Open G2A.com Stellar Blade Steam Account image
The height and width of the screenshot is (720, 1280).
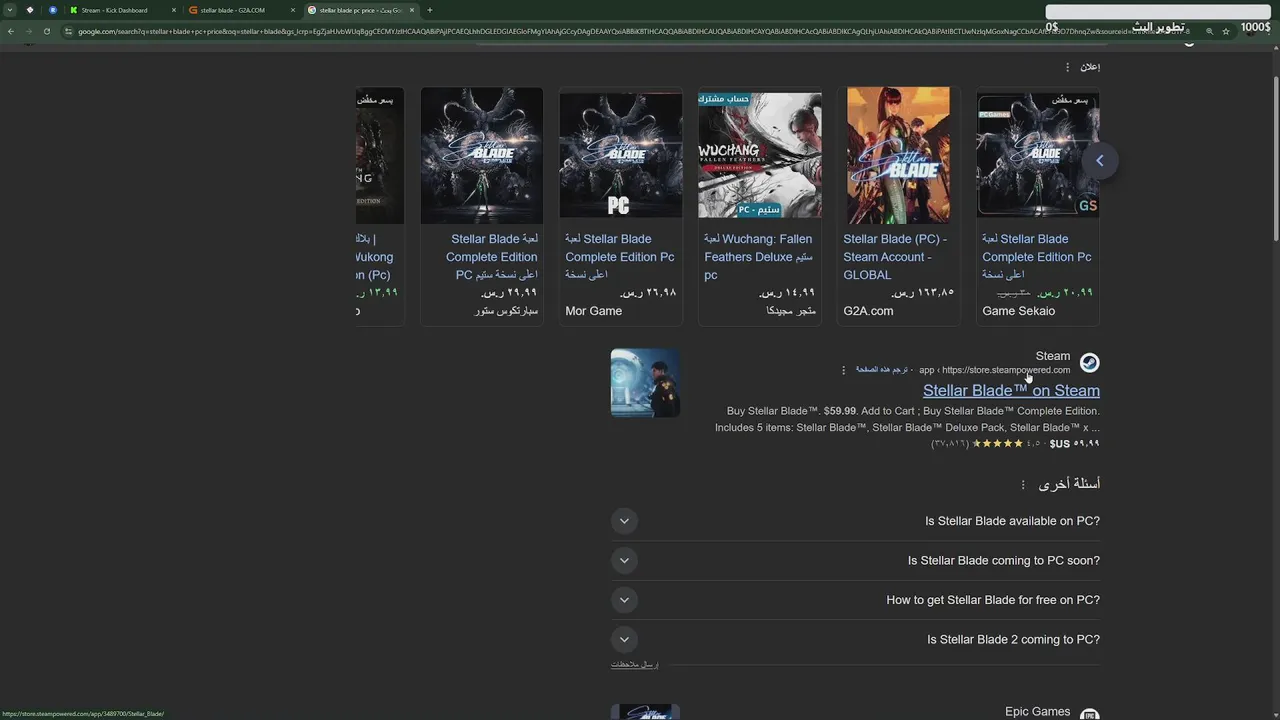pyautogui.click(x=899, y=155)
